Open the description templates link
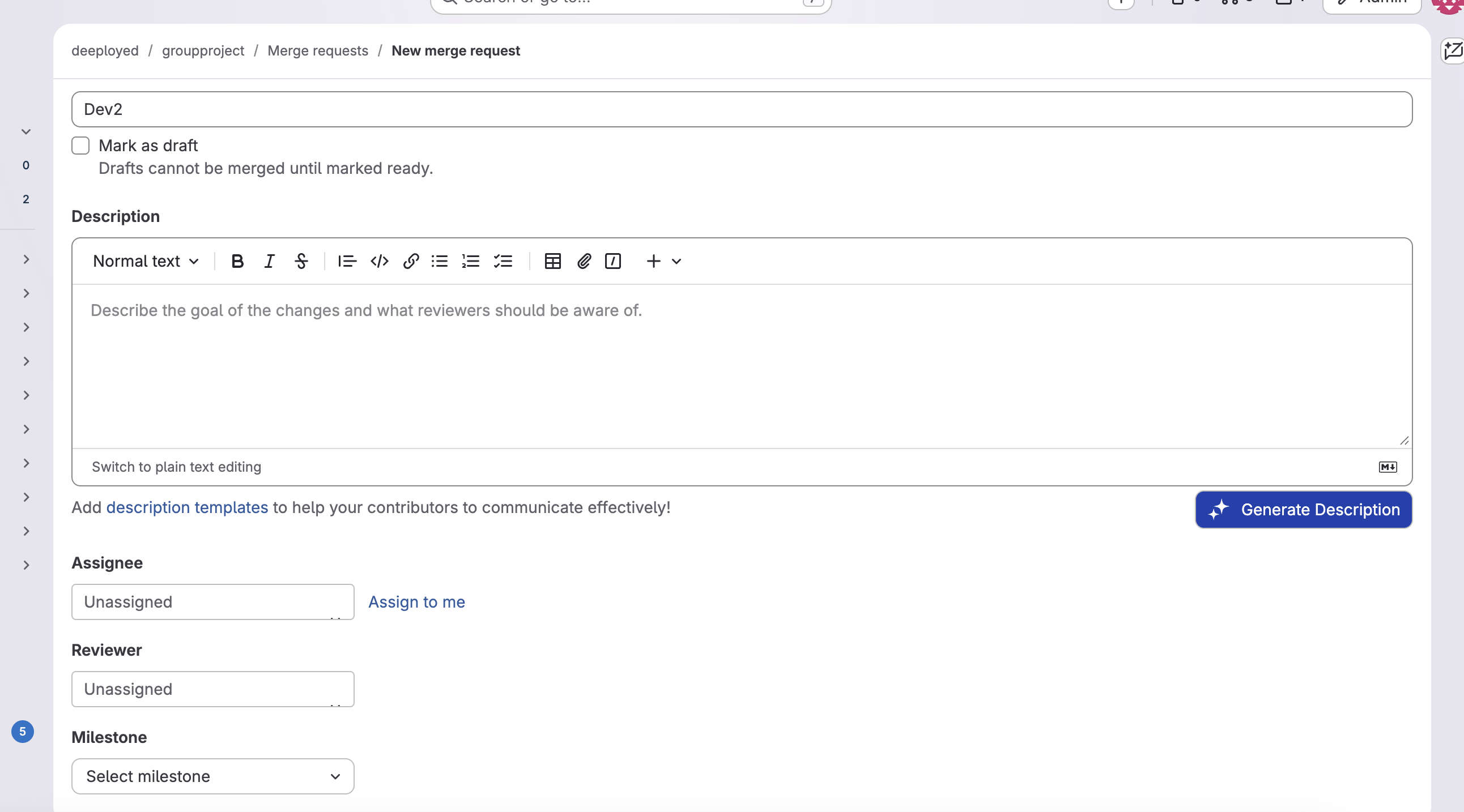Screen dimensions: 1464x812 click(x=188, y=508)
